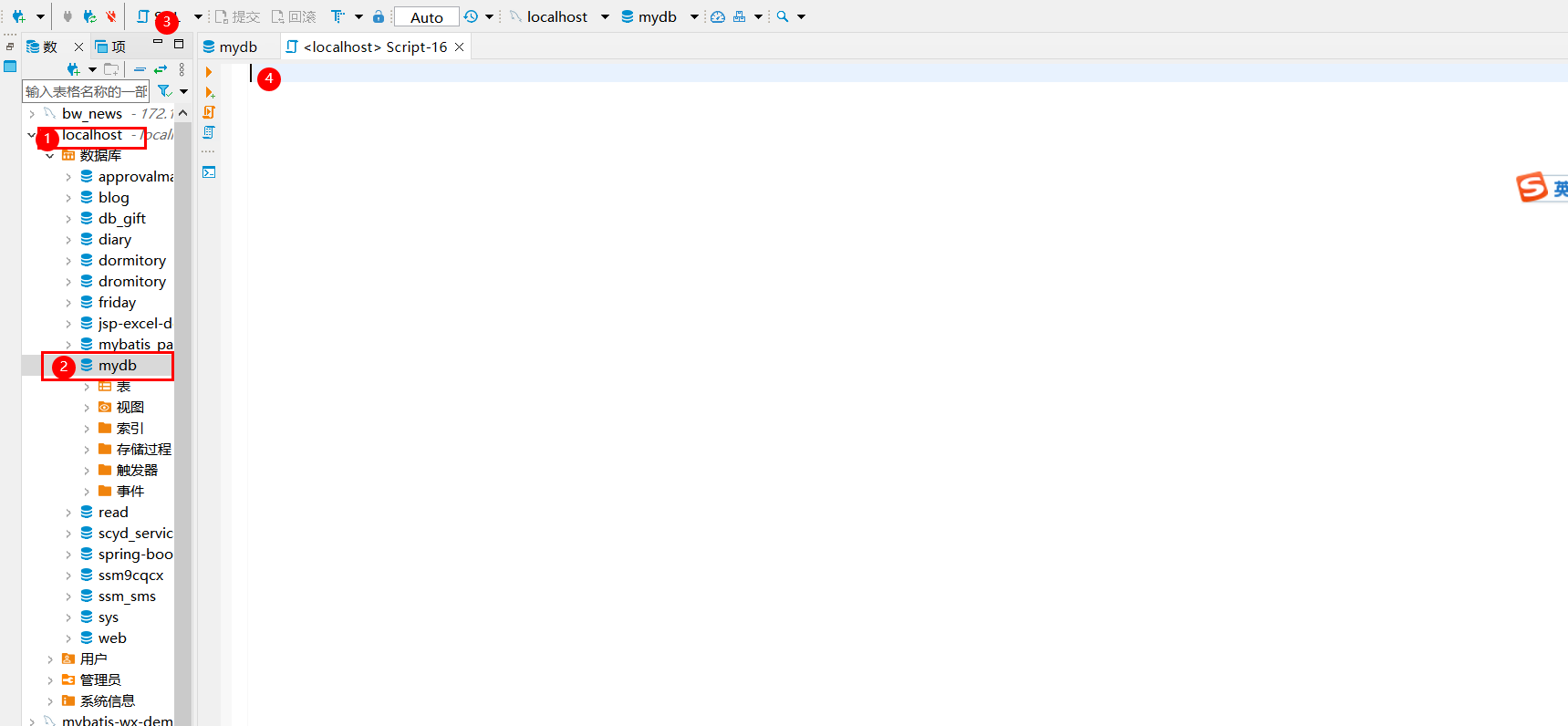Click execute statement in new tab icon
The height and width of the screenshot is (726, 1568).
[209, 92]
